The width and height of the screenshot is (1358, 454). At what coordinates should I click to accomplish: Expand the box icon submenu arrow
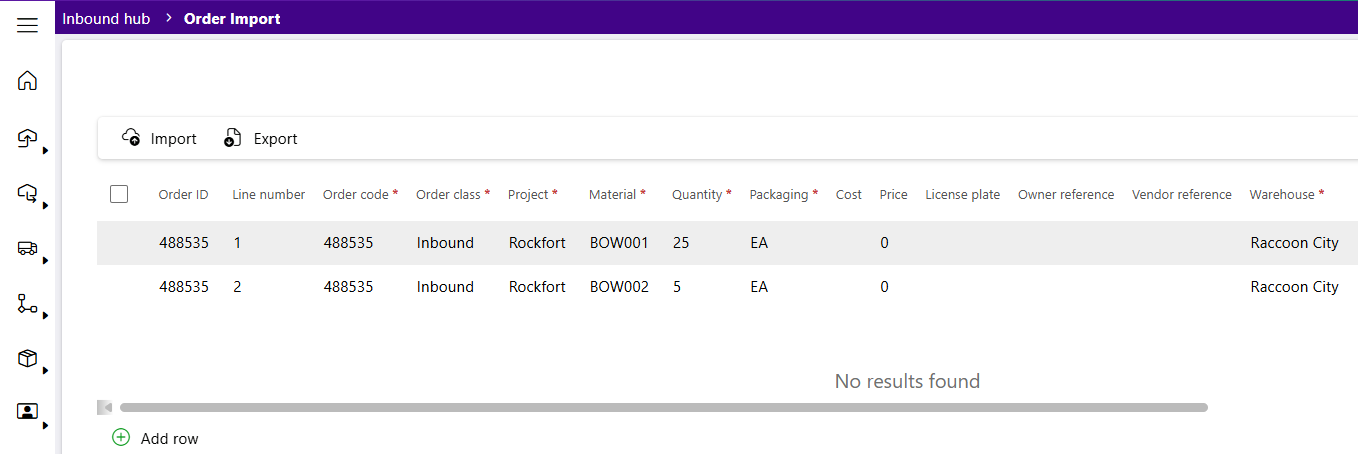point(45,370)
